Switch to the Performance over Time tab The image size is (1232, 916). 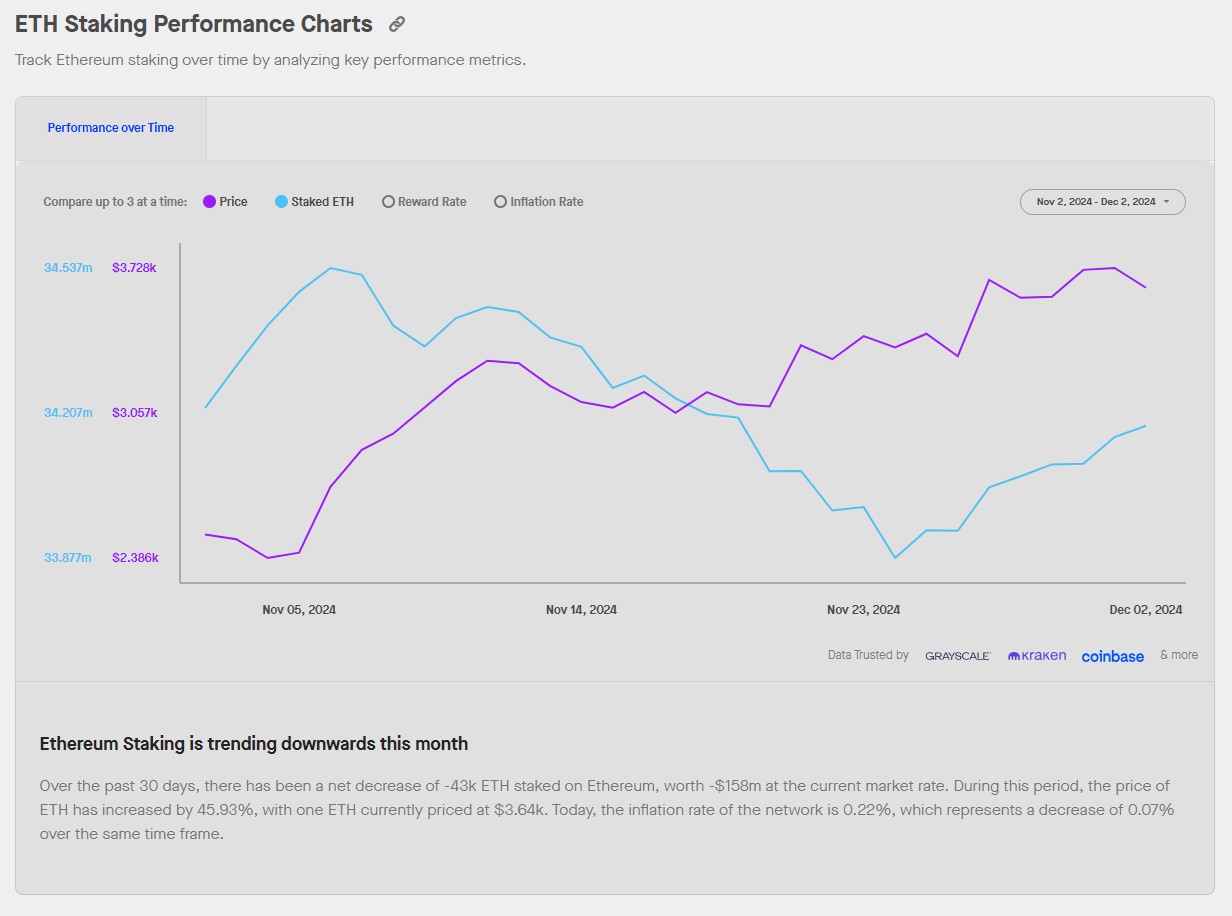(111, 128)
